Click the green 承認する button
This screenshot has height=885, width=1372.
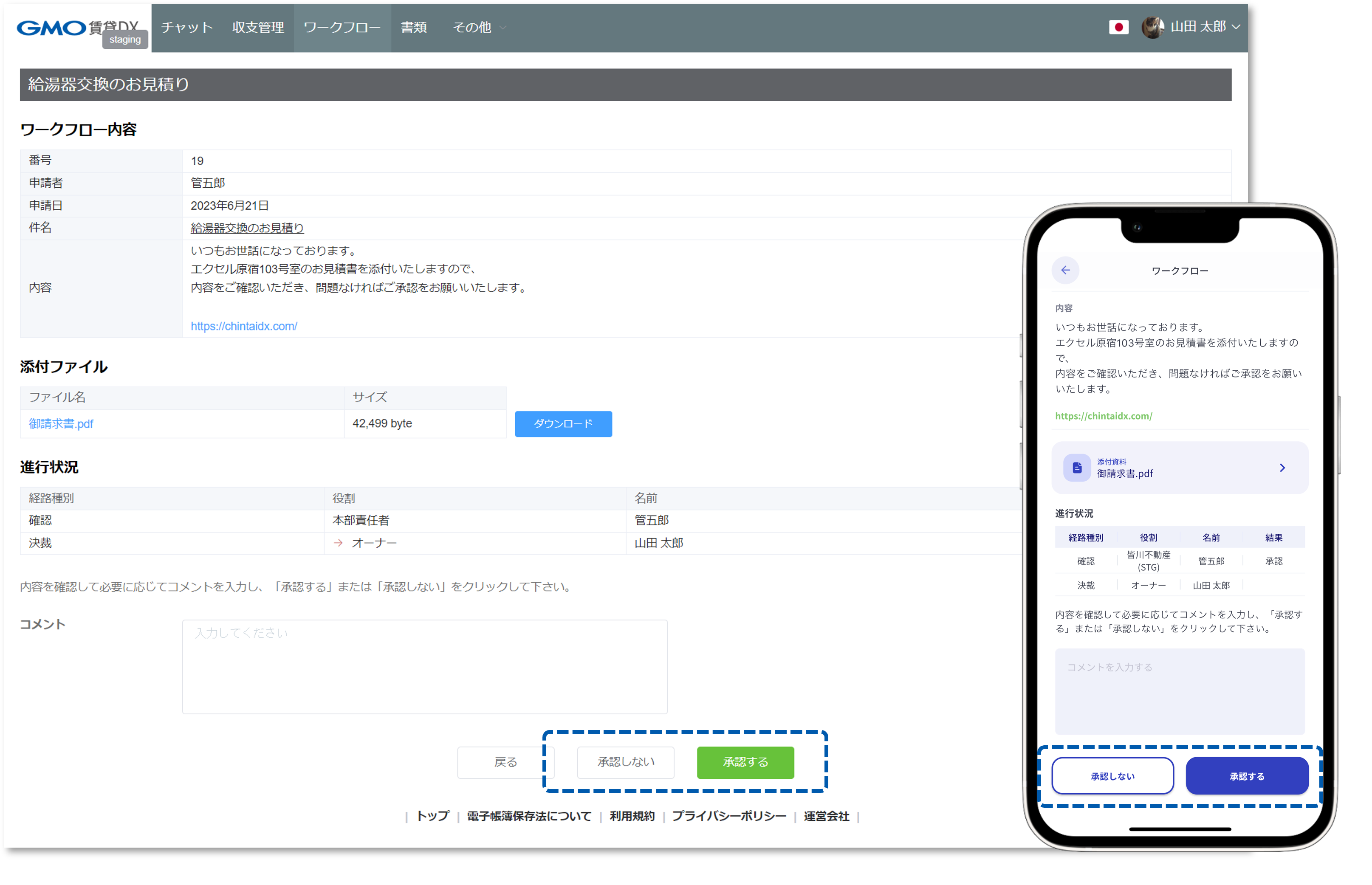coord(745,762)
